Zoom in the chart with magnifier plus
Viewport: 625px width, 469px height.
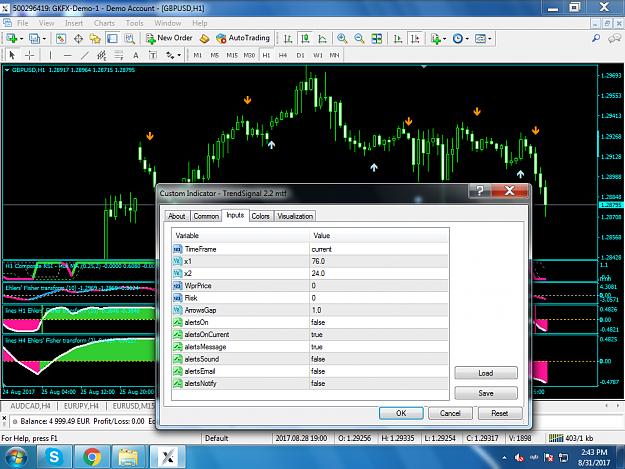click(x=342, y=39)
